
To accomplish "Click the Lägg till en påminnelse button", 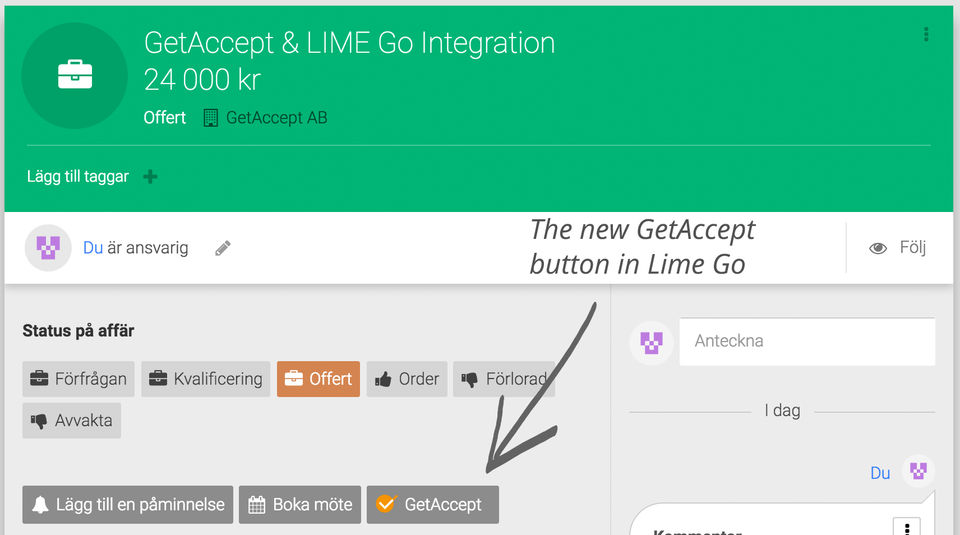I will coord(128,504).
